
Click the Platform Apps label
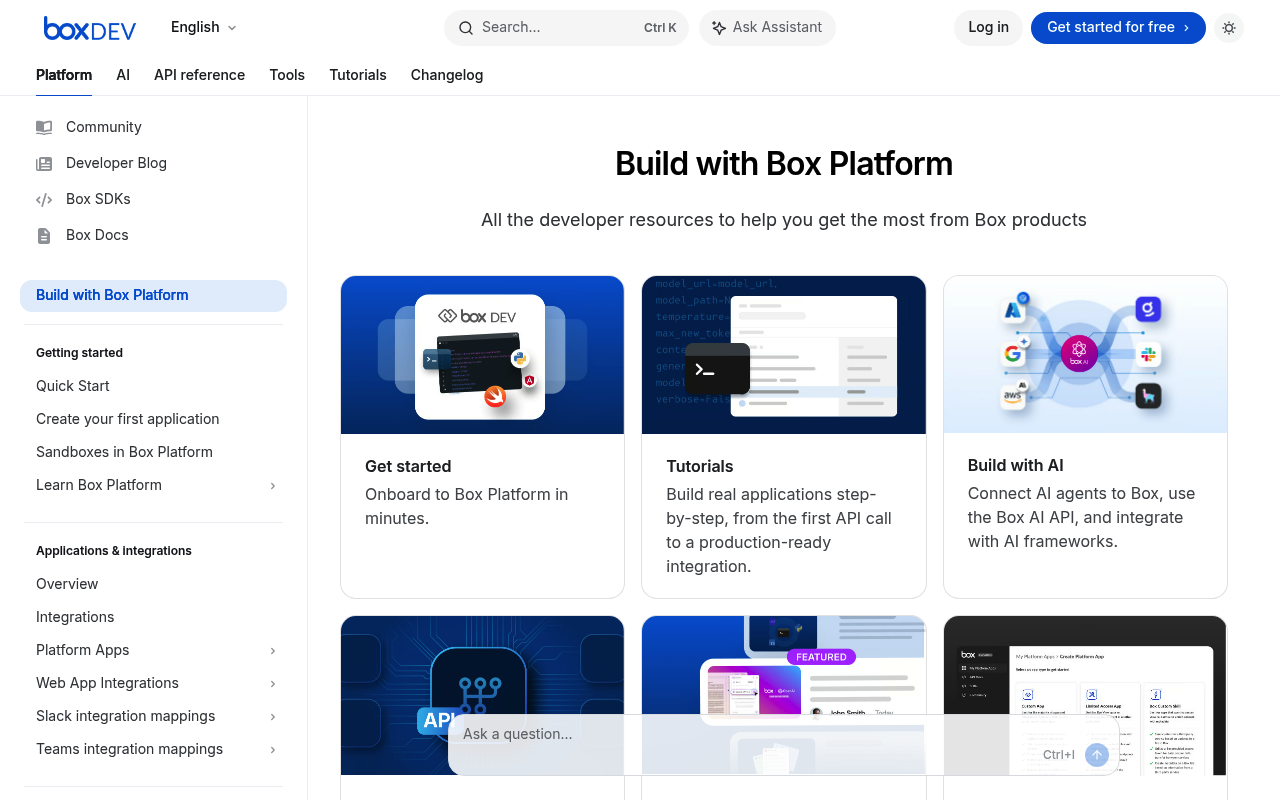tap(83, 650)
